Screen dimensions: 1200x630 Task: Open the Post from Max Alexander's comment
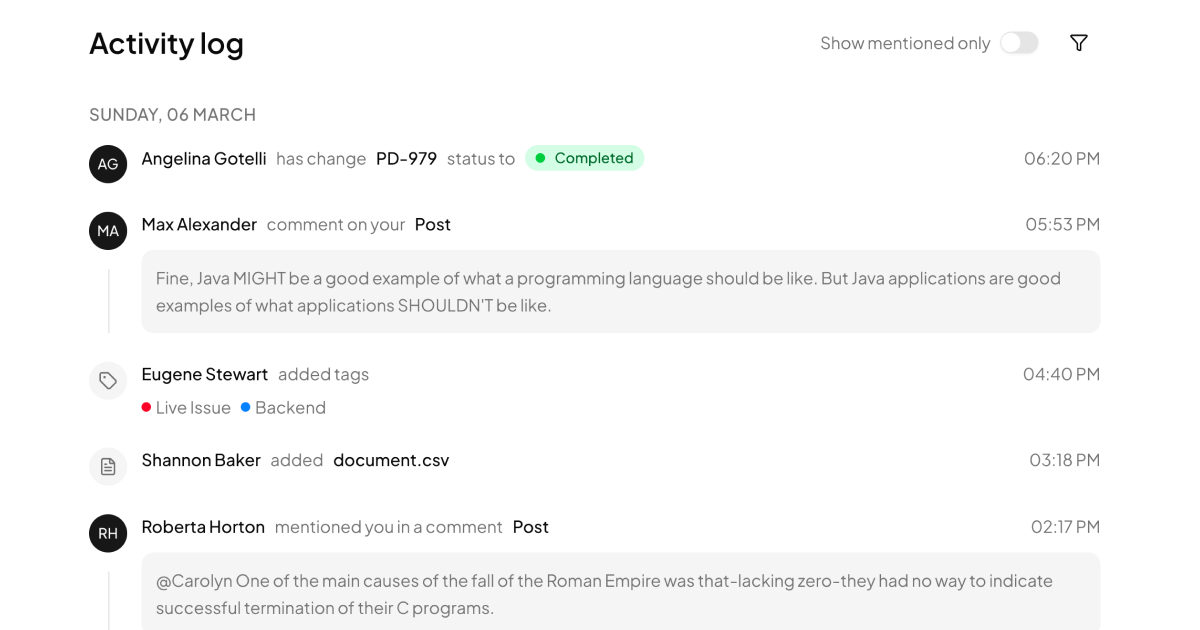tap(433, 224)
